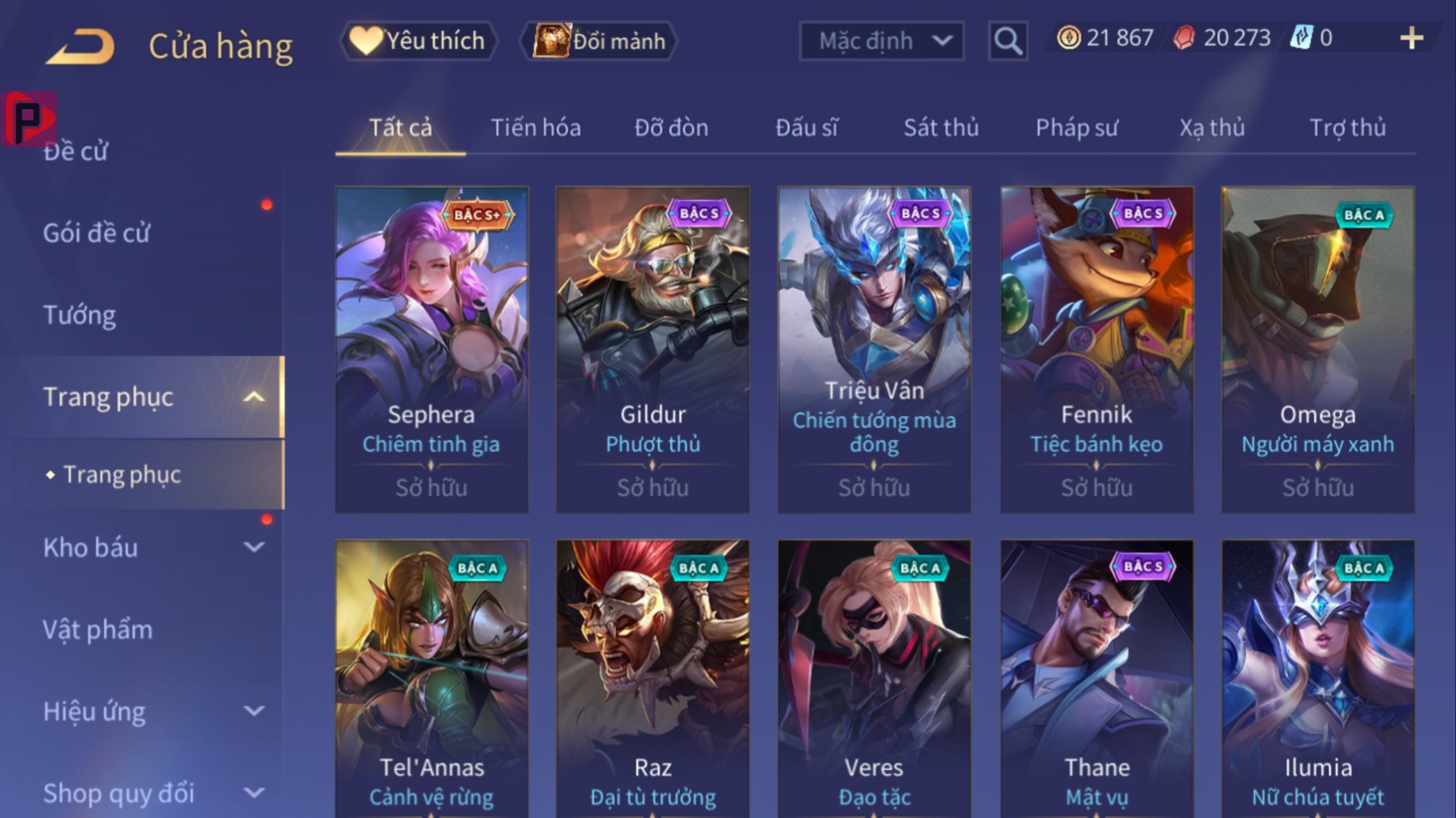Click the blue voucher currency icon
This screenshot has height=818, width=1456.
tap(1300, 37)
